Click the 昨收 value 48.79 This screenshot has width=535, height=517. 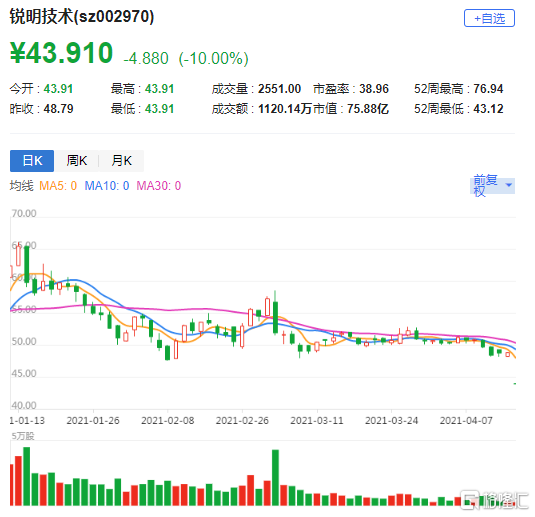click(58, 109)
